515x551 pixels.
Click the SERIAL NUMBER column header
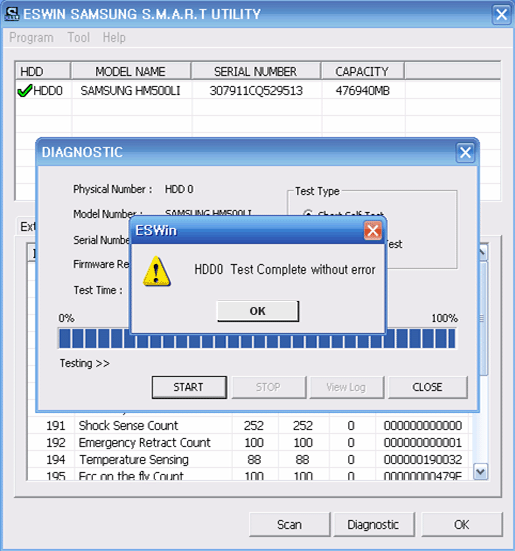tap(256, 71)
